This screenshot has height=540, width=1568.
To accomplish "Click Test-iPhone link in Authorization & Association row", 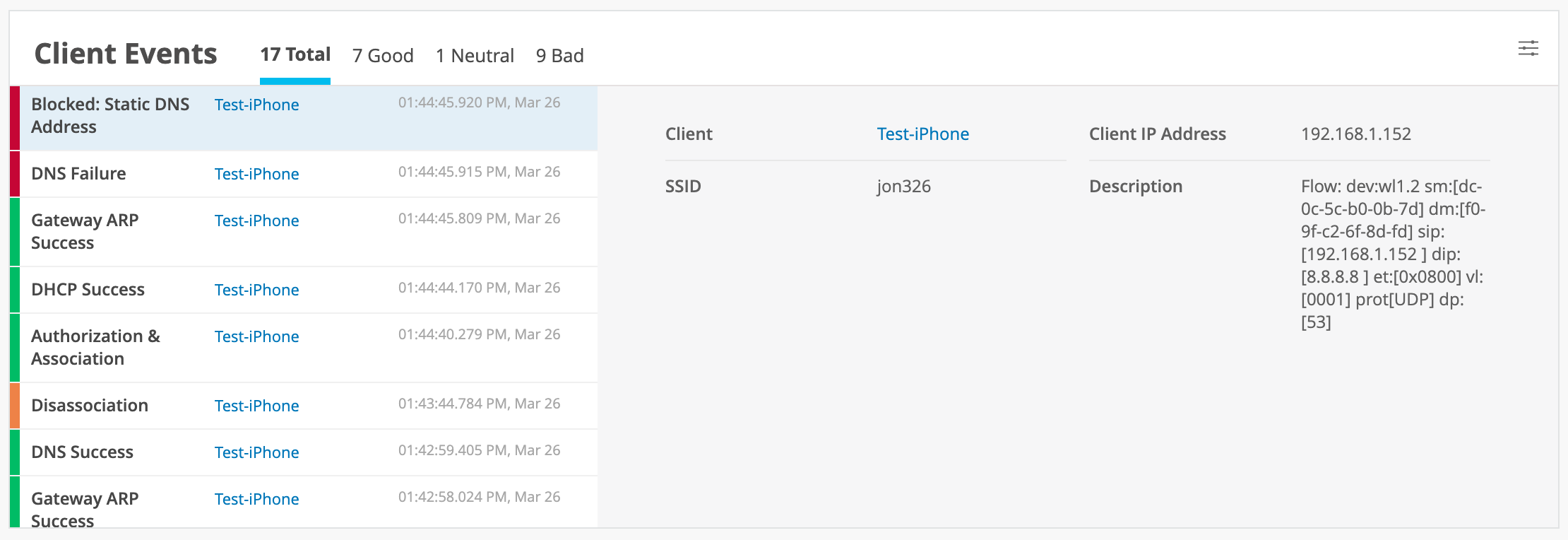I will click(256, 336).
